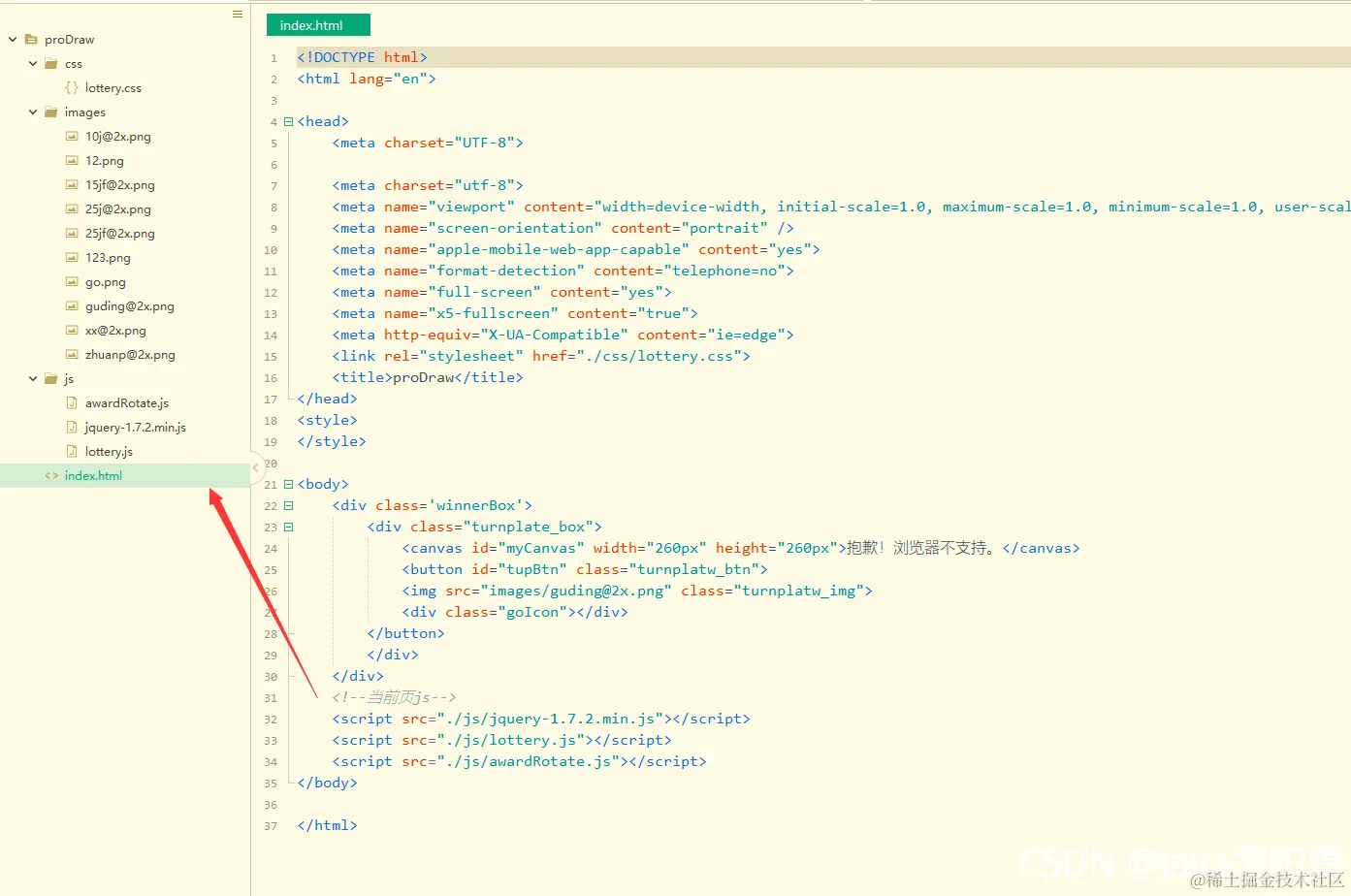The width and height of the screenshot is (1351, 896).
Task: Collapse the css folder chevron
Action: point(33,64)
